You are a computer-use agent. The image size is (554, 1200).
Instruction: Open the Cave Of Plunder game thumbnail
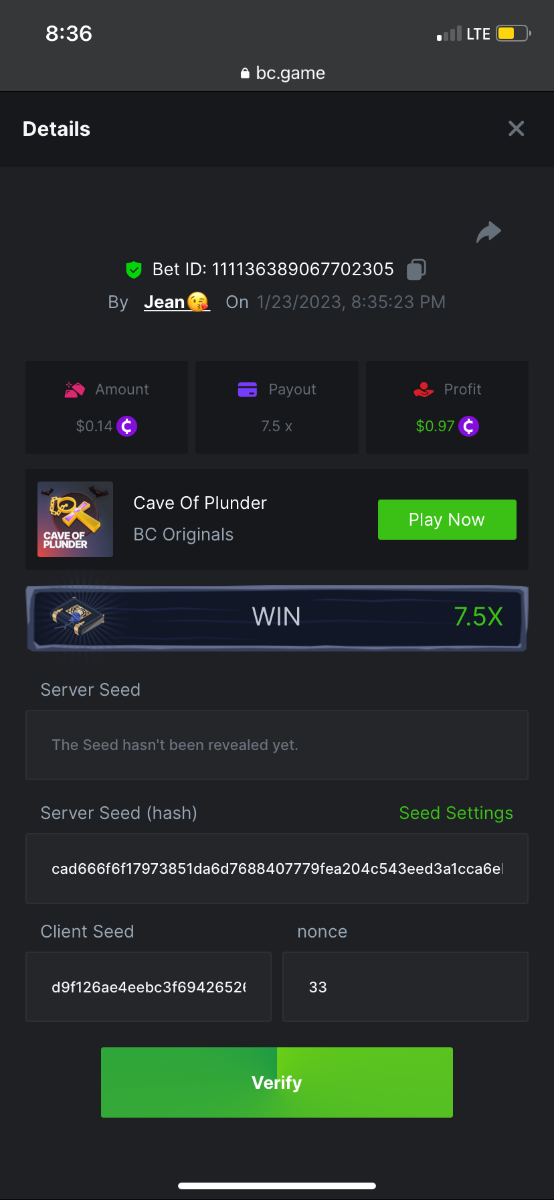(x=75, y=520)
